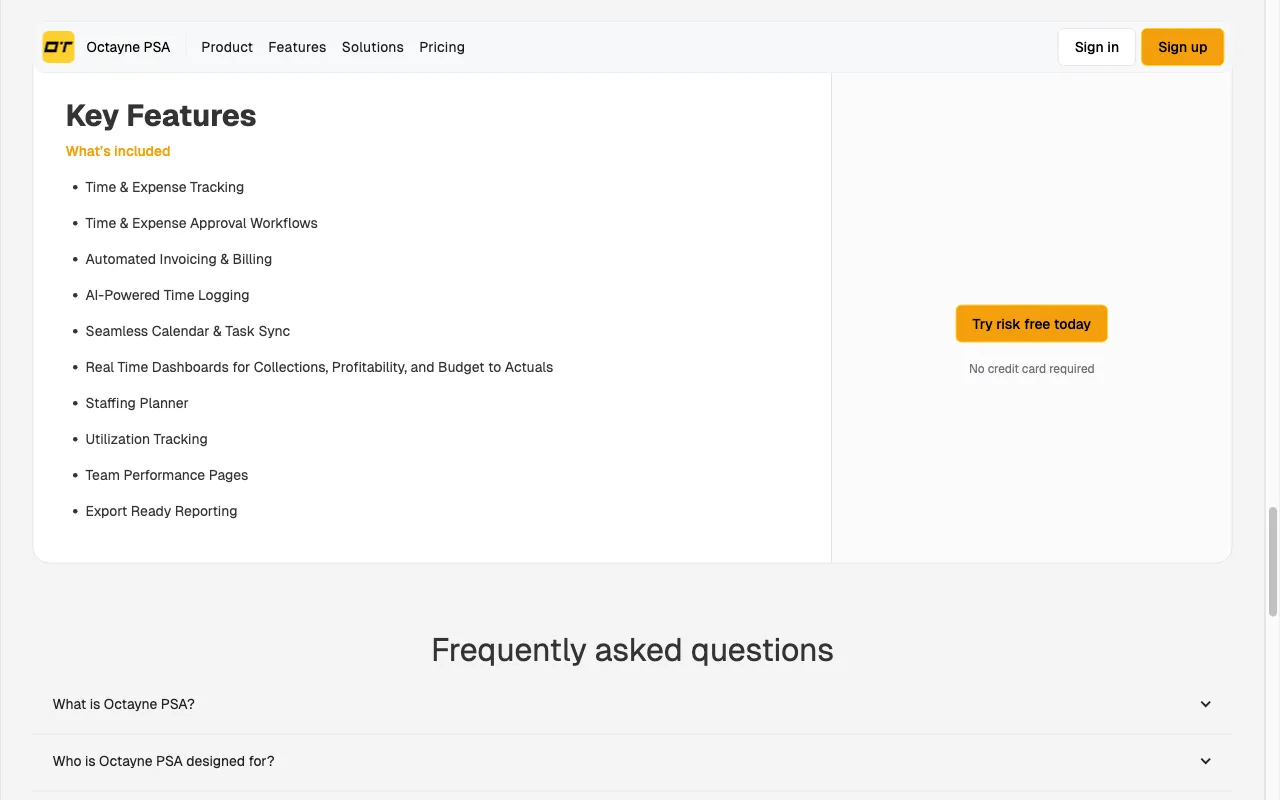Select the "Staffing Planner" list item
Viewport: 1280px width, 800px height.
(137, 403)
